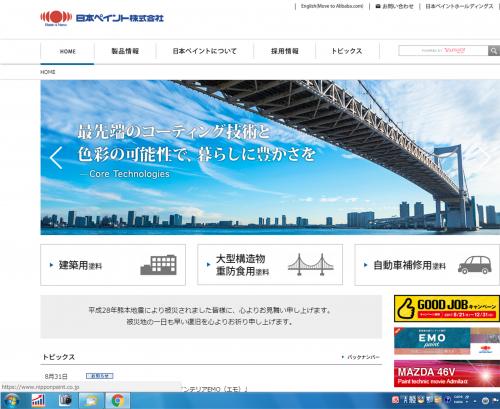This screenshot has height=409, width=500.
Task: Click the Yahoo search input field
Action: (x=443, y=51)
